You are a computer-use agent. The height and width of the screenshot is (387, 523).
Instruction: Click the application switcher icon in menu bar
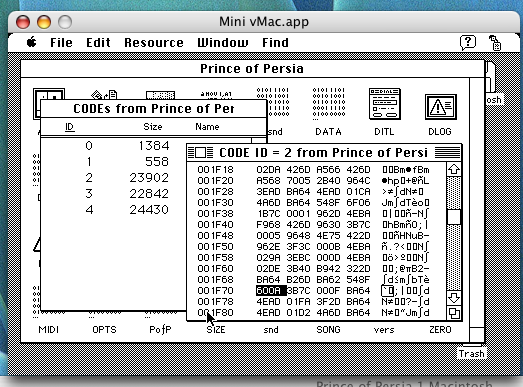coord(495,43)
